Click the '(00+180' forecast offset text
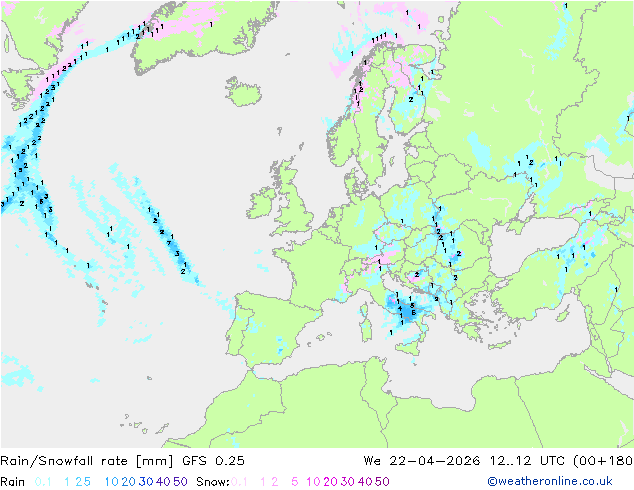The height and width of the screenshot is (490, 634). [603, 461]
